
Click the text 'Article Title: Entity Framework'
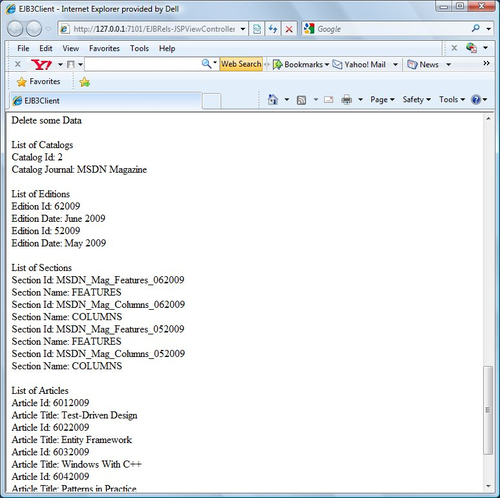tap(72, 440)
